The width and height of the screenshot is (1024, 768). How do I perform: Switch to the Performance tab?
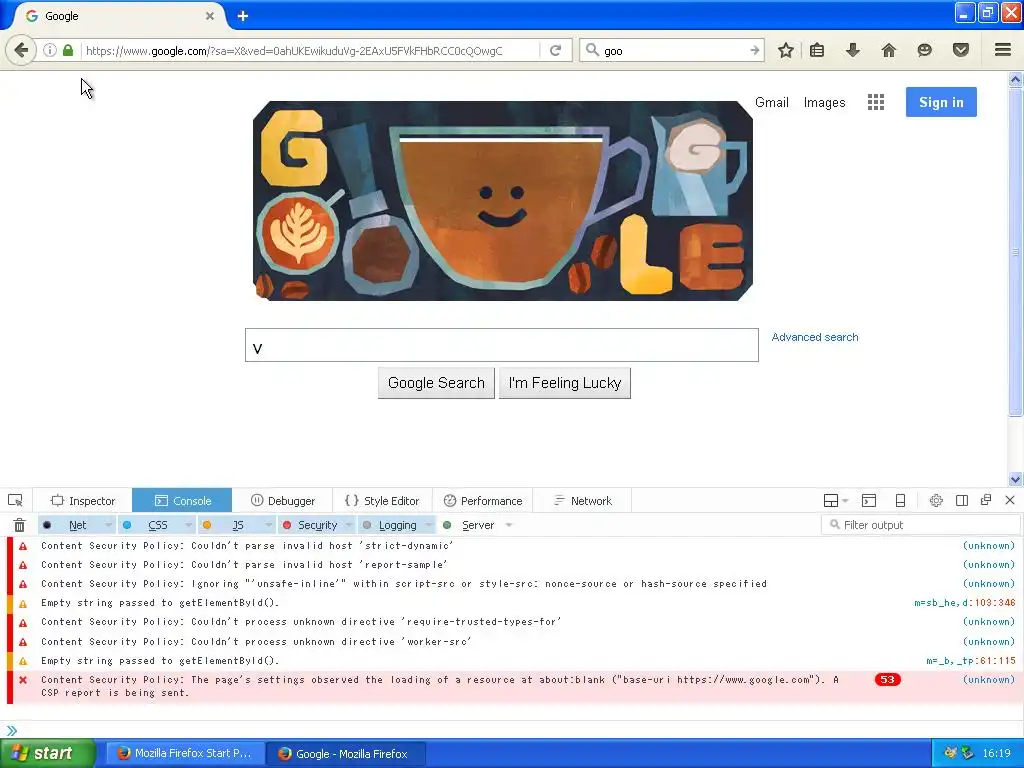[483, 501]
